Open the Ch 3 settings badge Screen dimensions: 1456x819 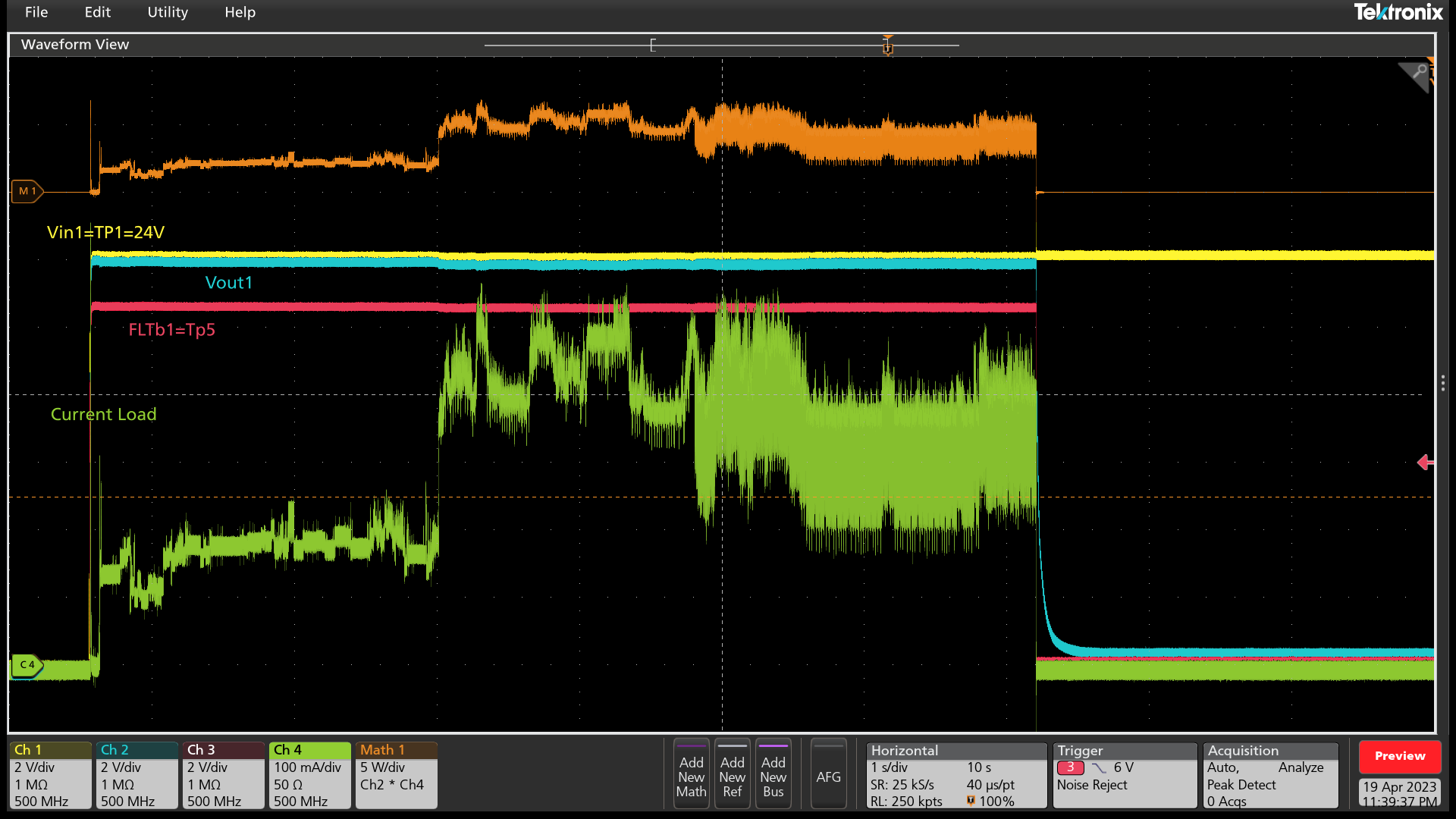pyautogui.click(x=223, y=776)
